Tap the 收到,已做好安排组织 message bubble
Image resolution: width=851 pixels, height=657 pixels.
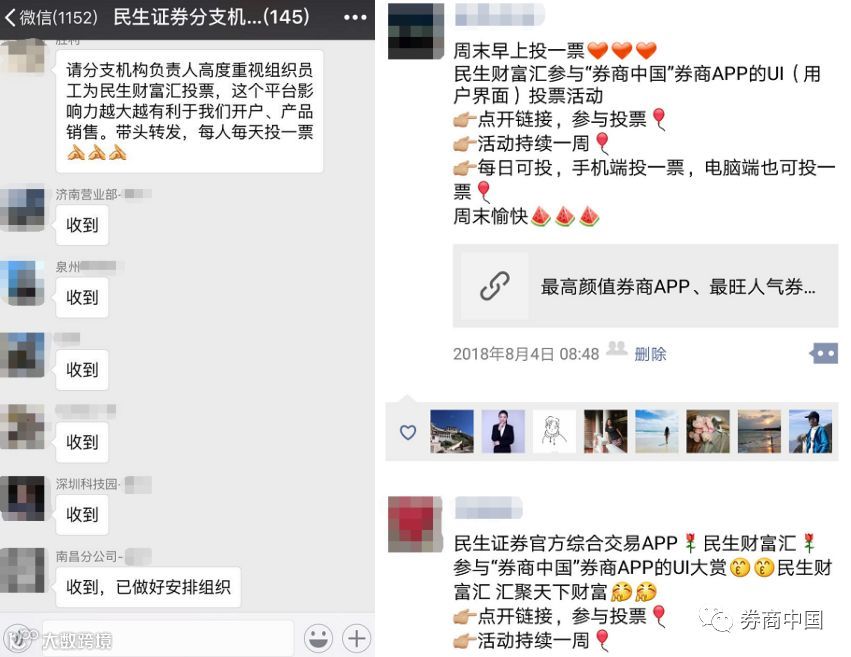[x=148, y=587]
